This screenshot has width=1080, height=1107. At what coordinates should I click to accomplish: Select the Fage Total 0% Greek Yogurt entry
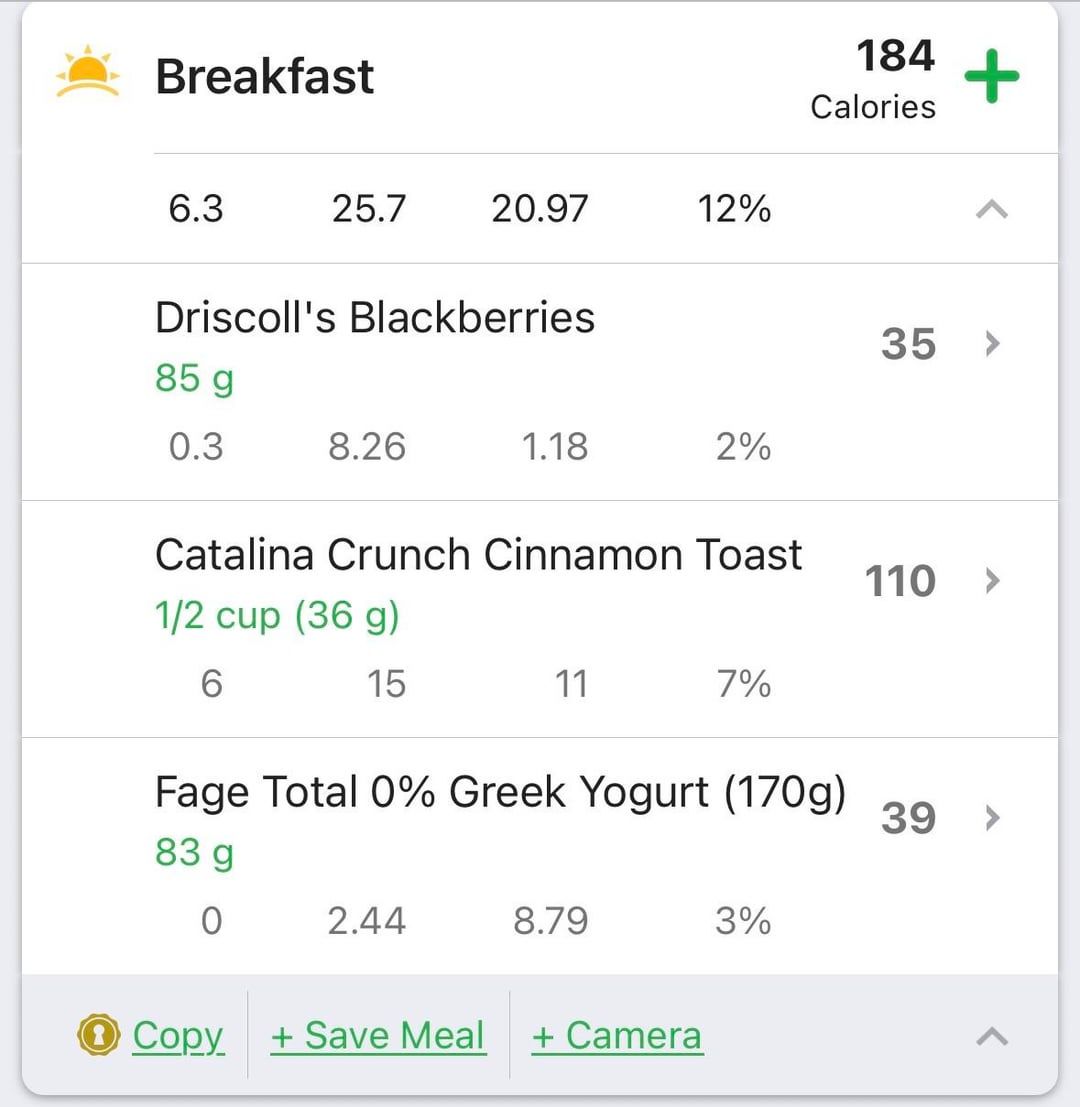coord(500,792)
